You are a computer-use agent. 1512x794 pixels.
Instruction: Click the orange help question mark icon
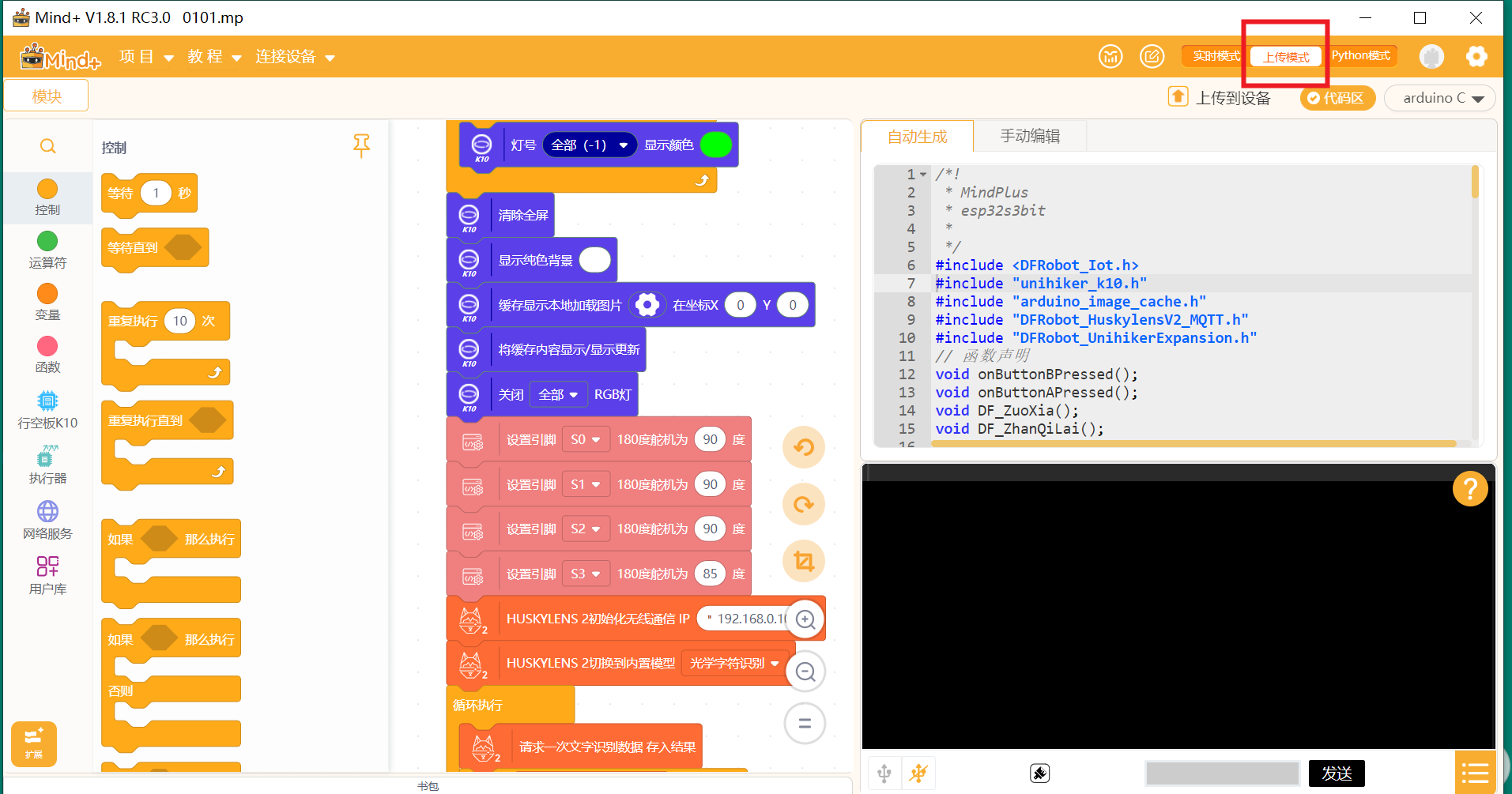point(1469,489)
